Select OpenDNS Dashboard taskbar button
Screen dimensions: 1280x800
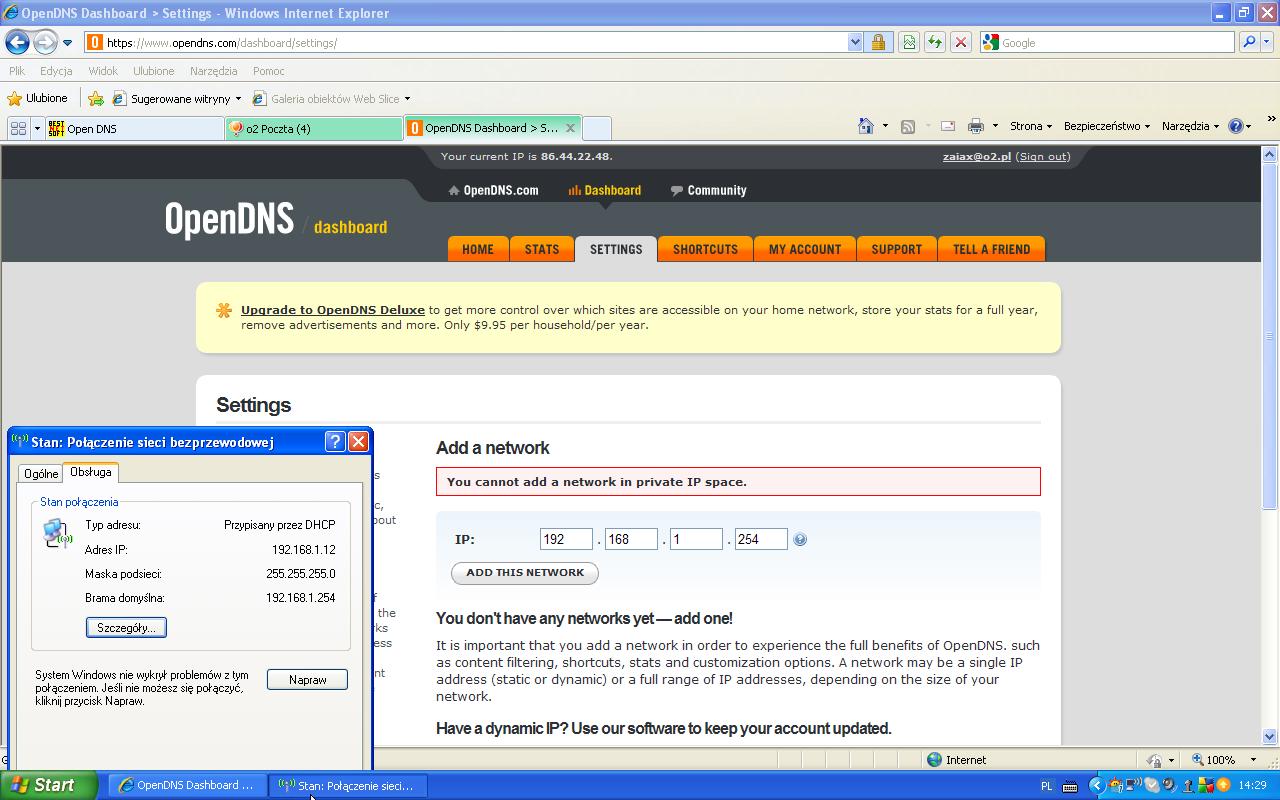tap(187, 785)
